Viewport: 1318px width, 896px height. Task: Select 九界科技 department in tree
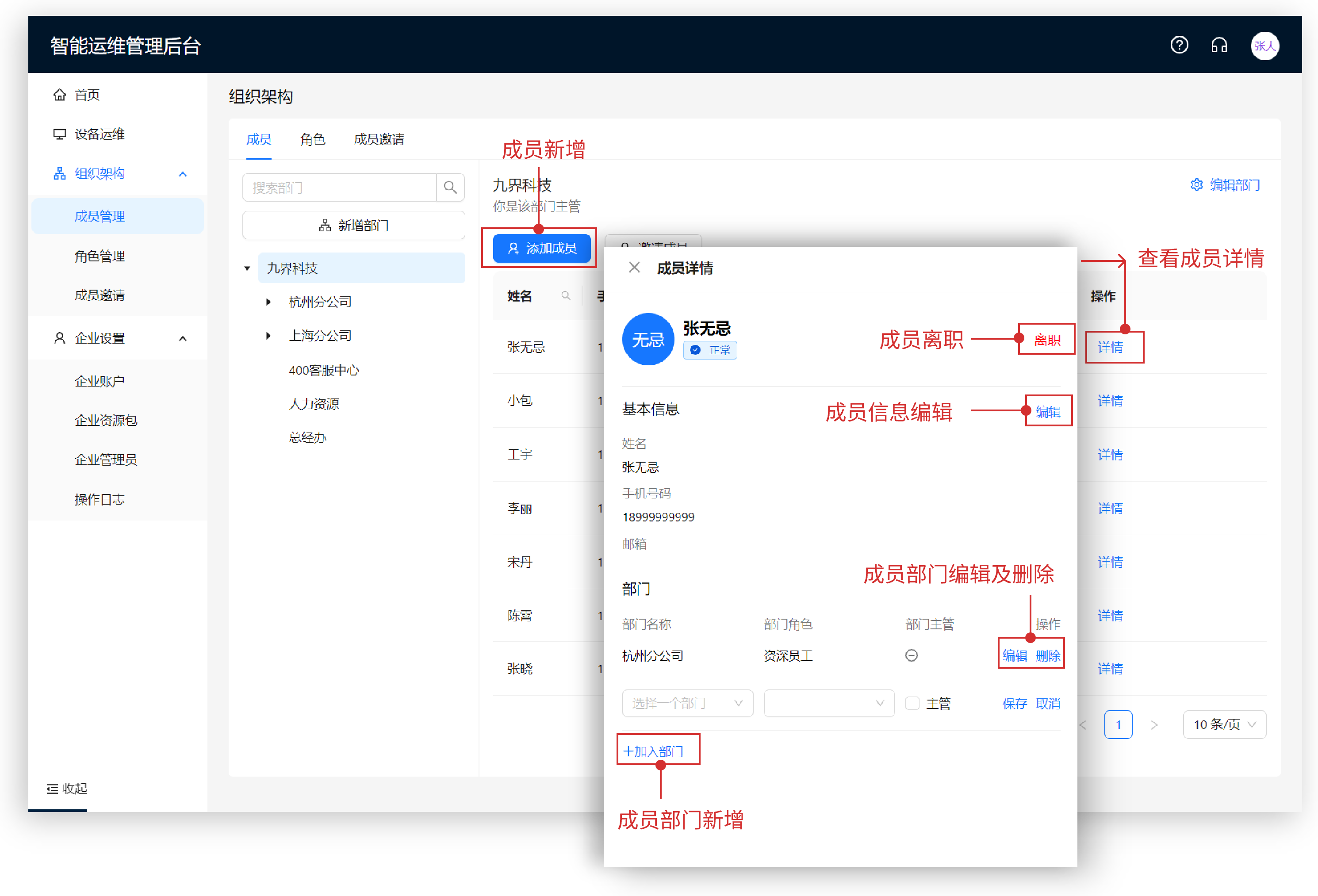tap(361, 268)
